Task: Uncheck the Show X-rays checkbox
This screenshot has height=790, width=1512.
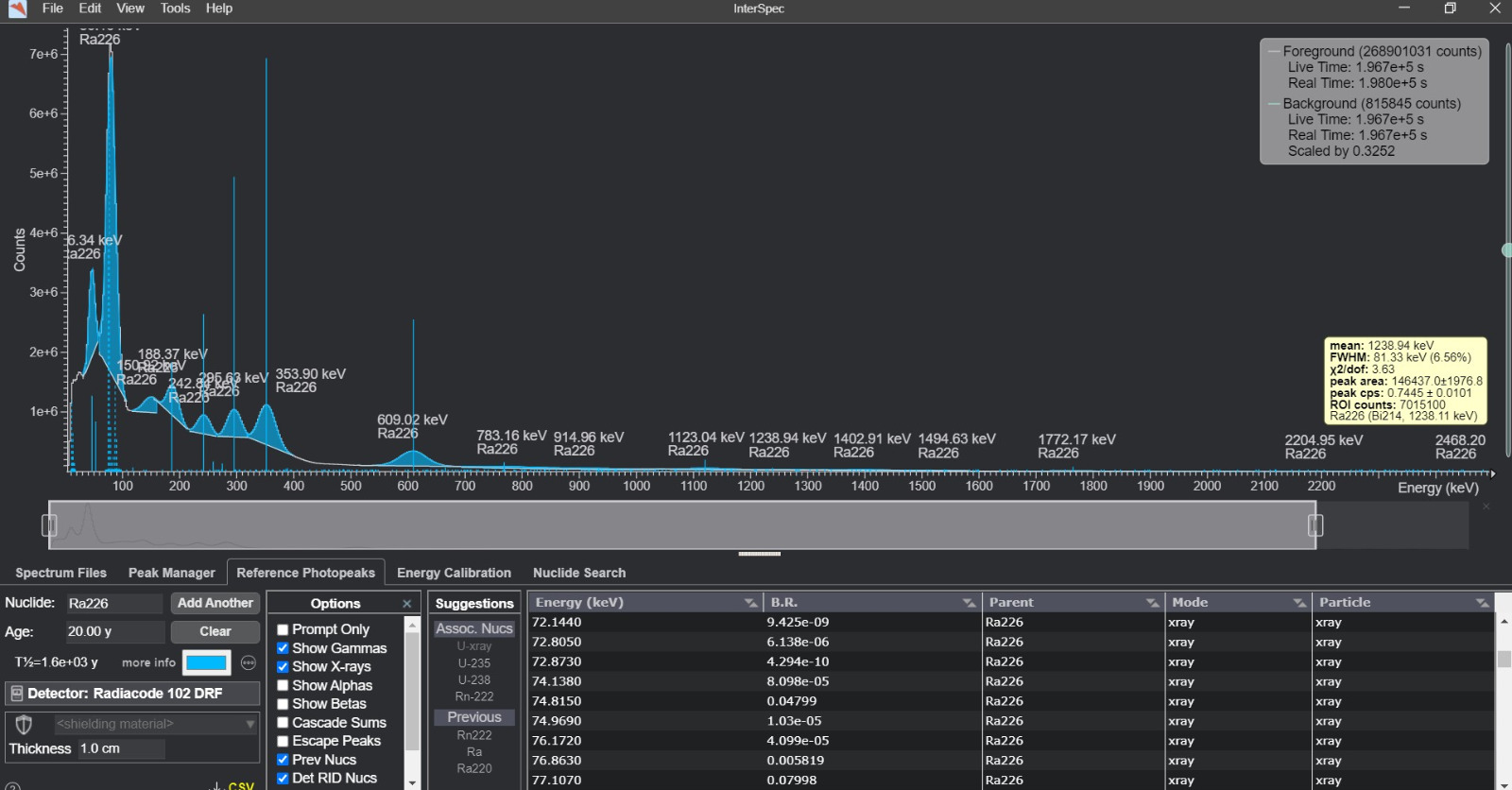Action: coord(283,667)
